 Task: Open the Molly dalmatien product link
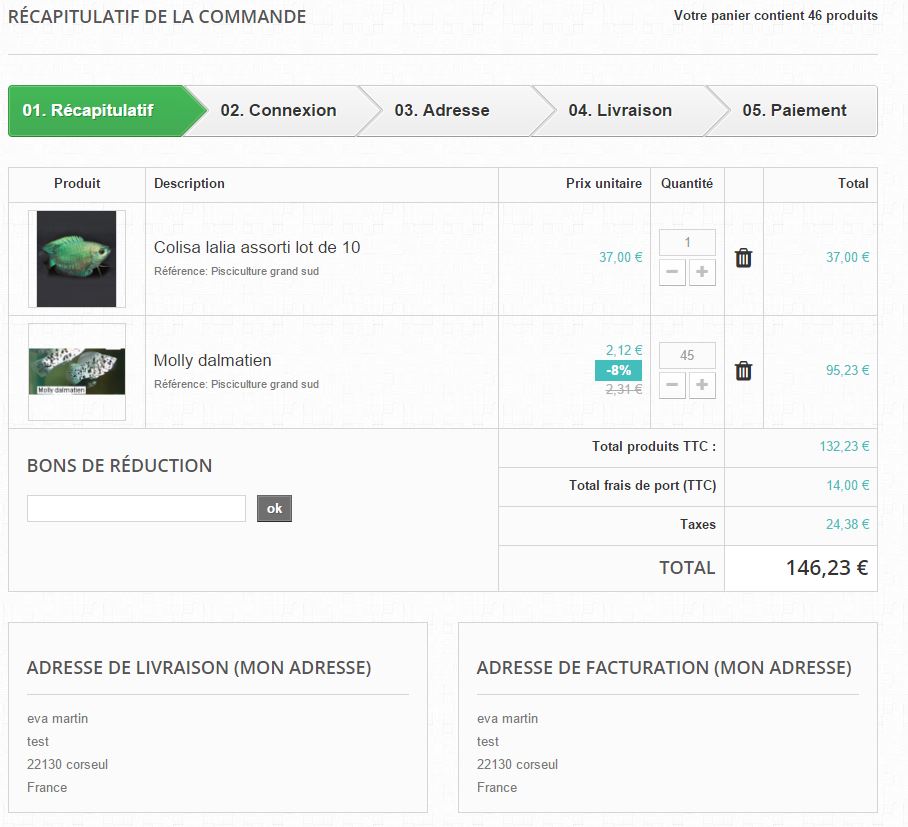pyautogui.click(x=213, y=361)
